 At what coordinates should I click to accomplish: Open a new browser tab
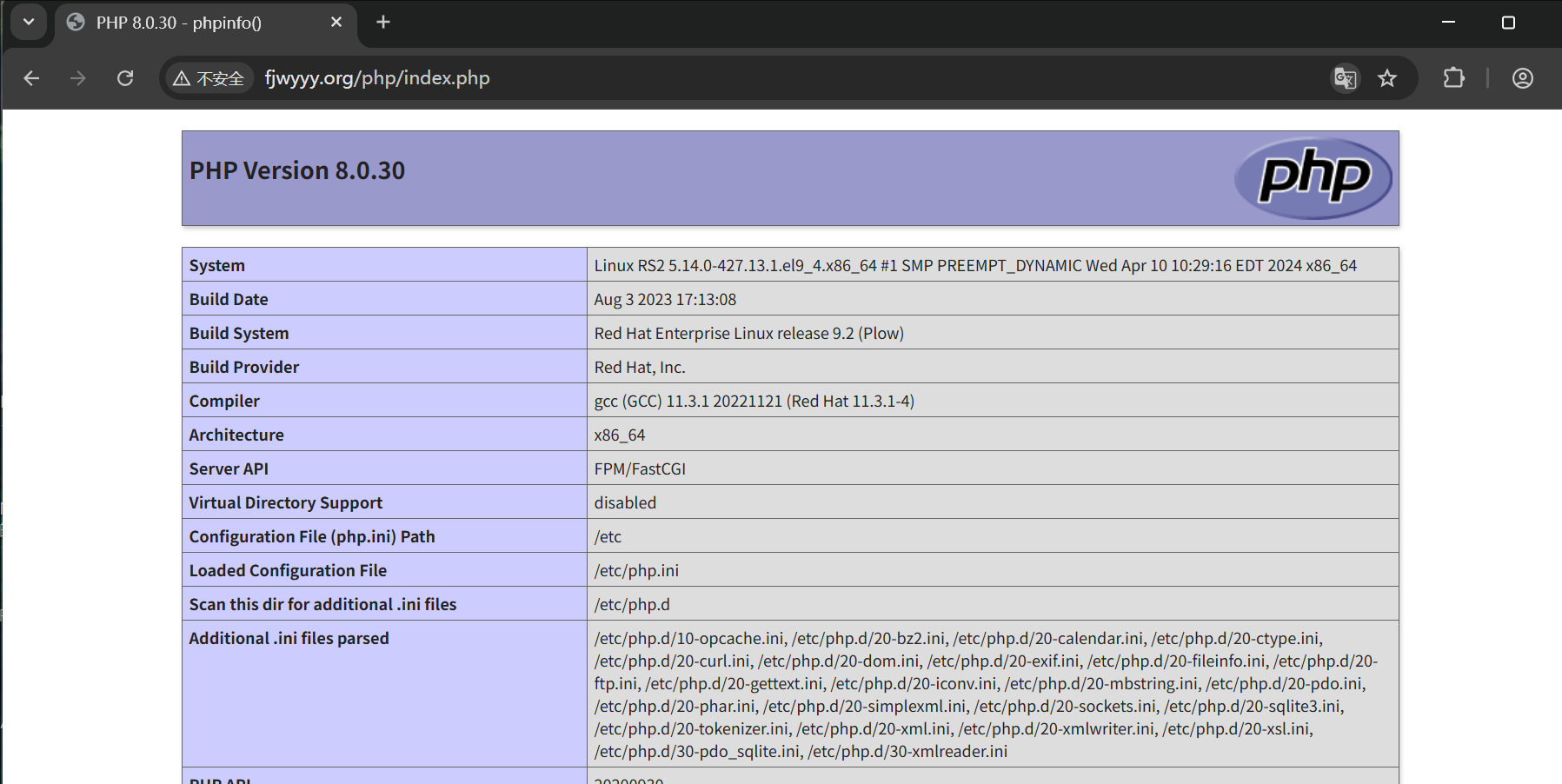[383, 23]
